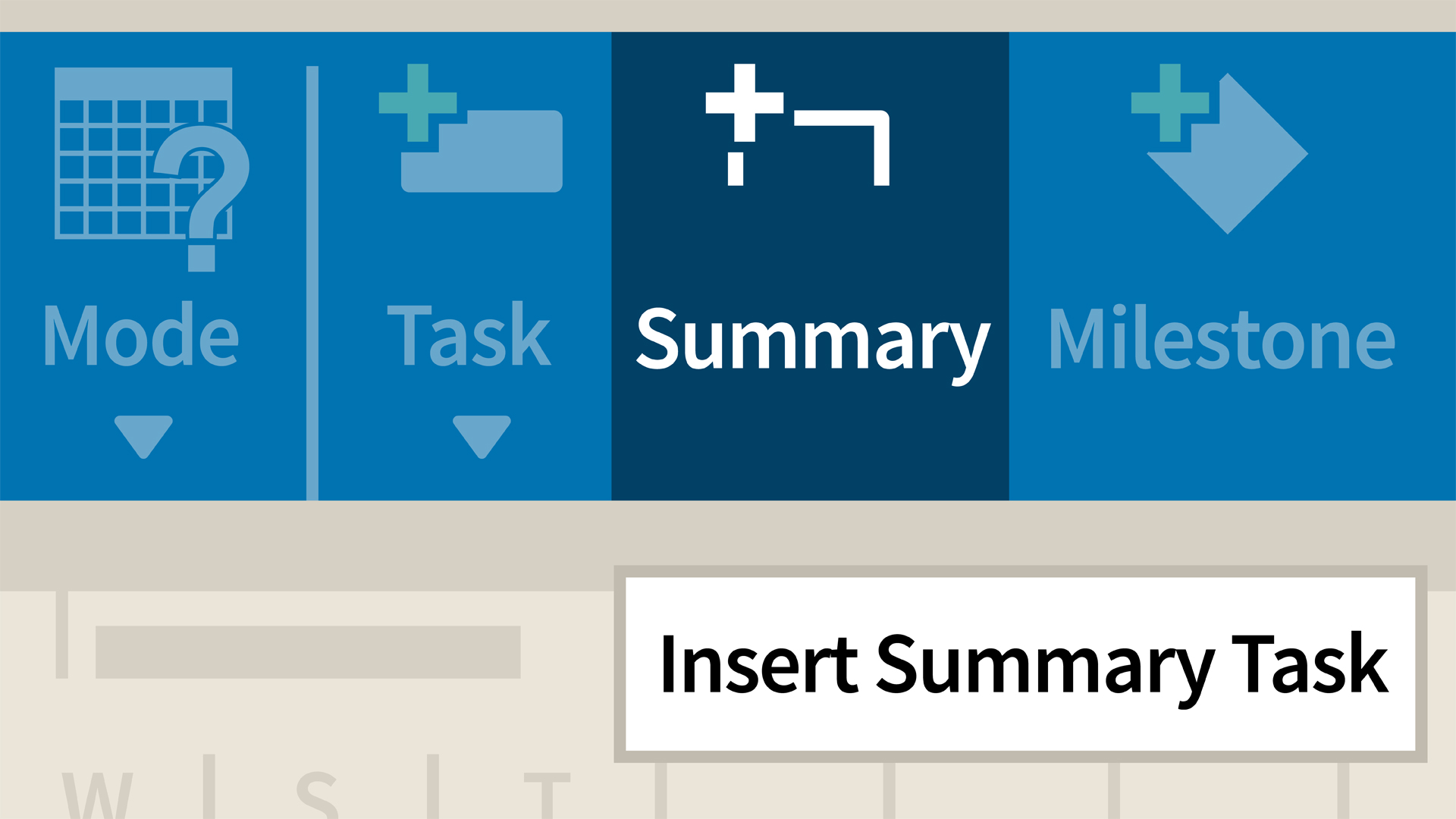Expand the Mode dropdown arrow
The width and height of the screenshot is (1456, 819).
tap(143, 436)
